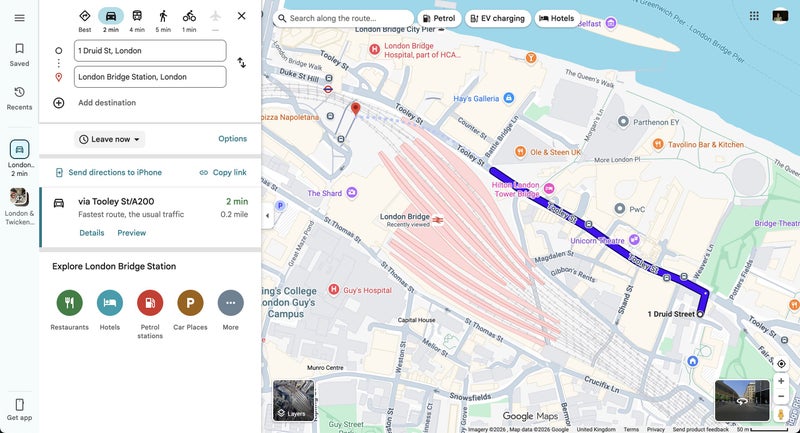Switch to Cycling travel mode

click(x=189, y=16)
